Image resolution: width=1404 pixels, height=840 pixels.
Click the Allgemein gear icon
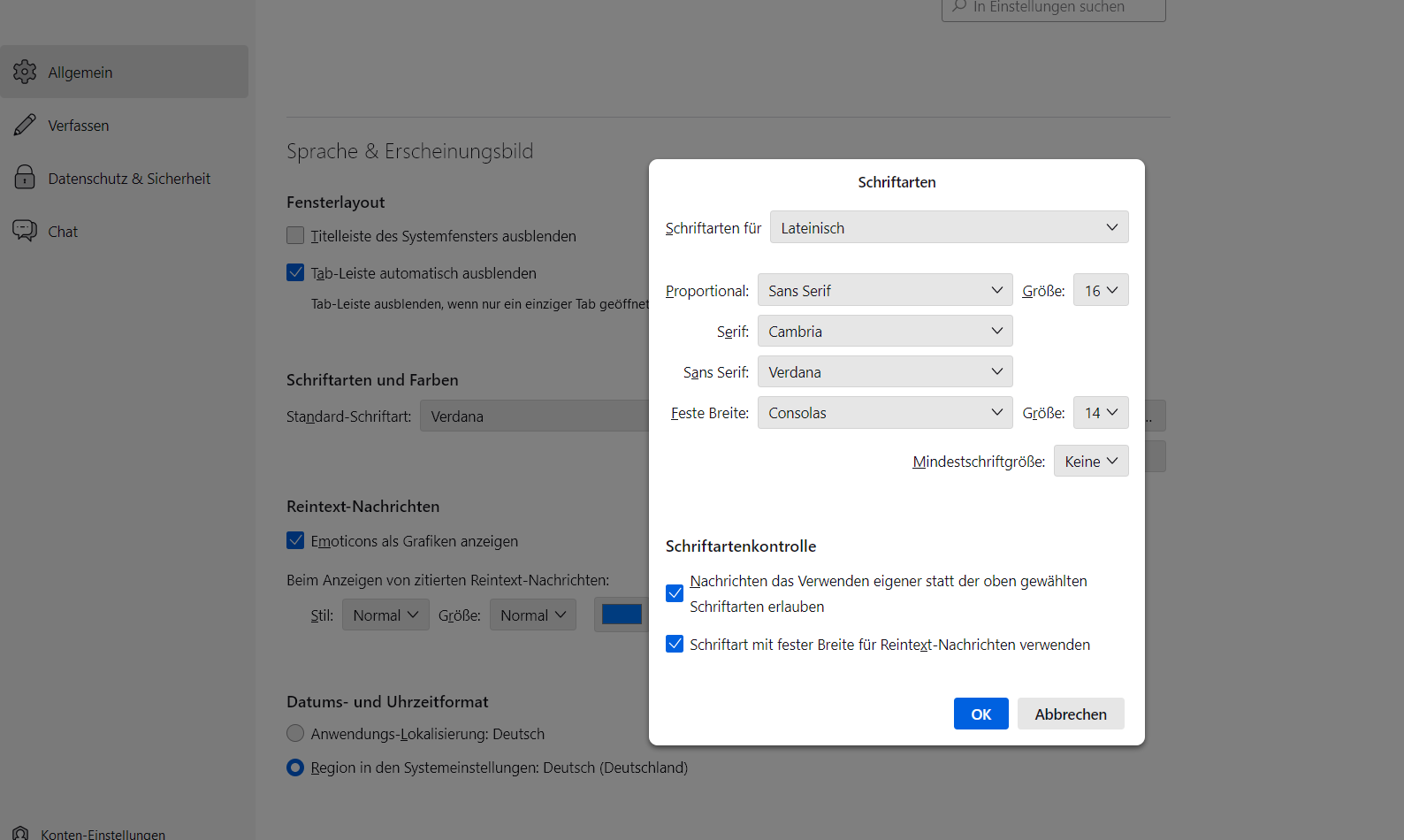click(x=25, y=72)
